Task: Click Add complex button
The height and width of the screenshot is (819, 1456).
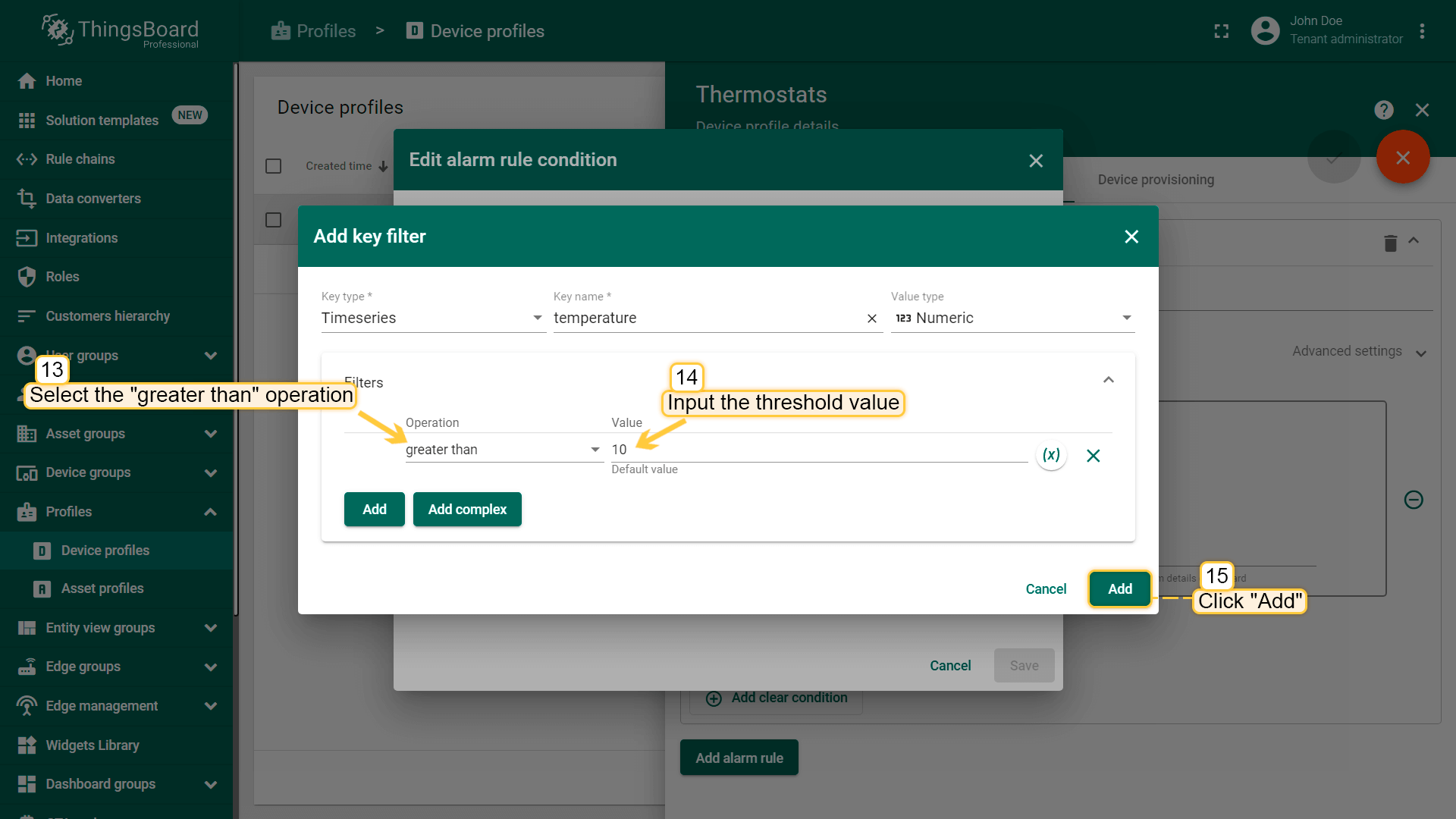Action: point(467,510)
